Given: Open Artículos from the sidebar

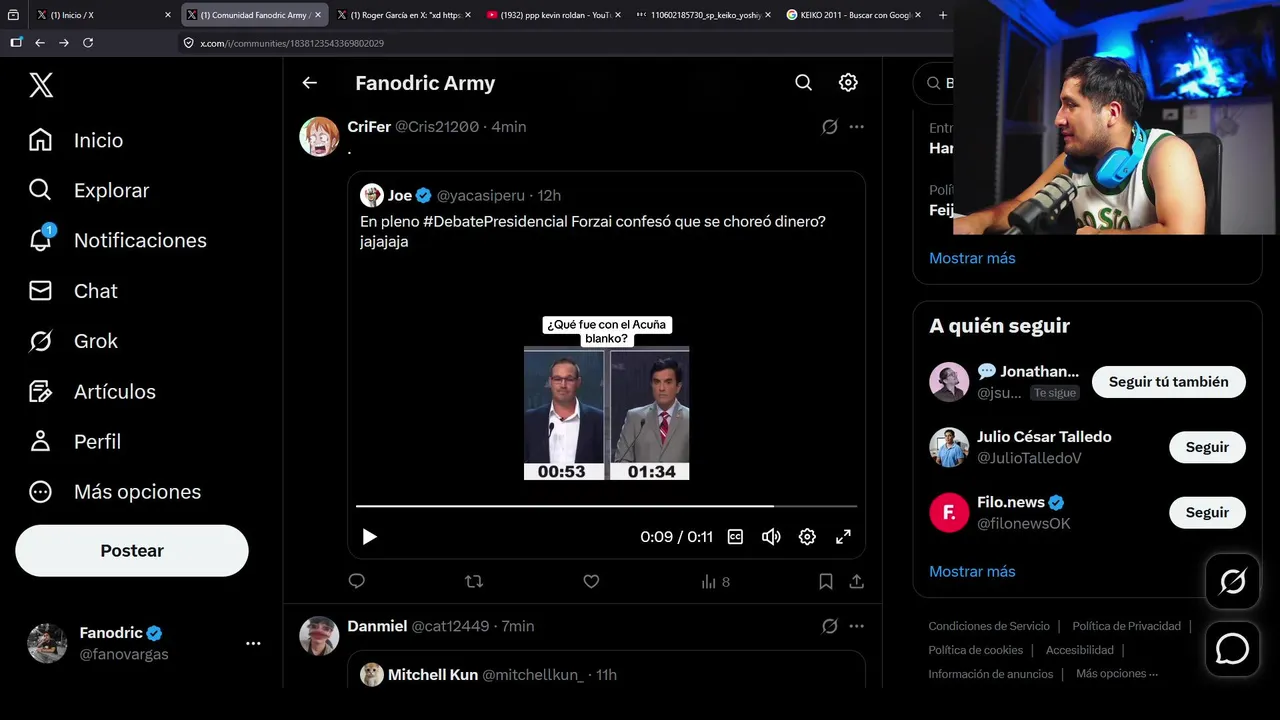Looking at the screenshot, I should point(92,391).
